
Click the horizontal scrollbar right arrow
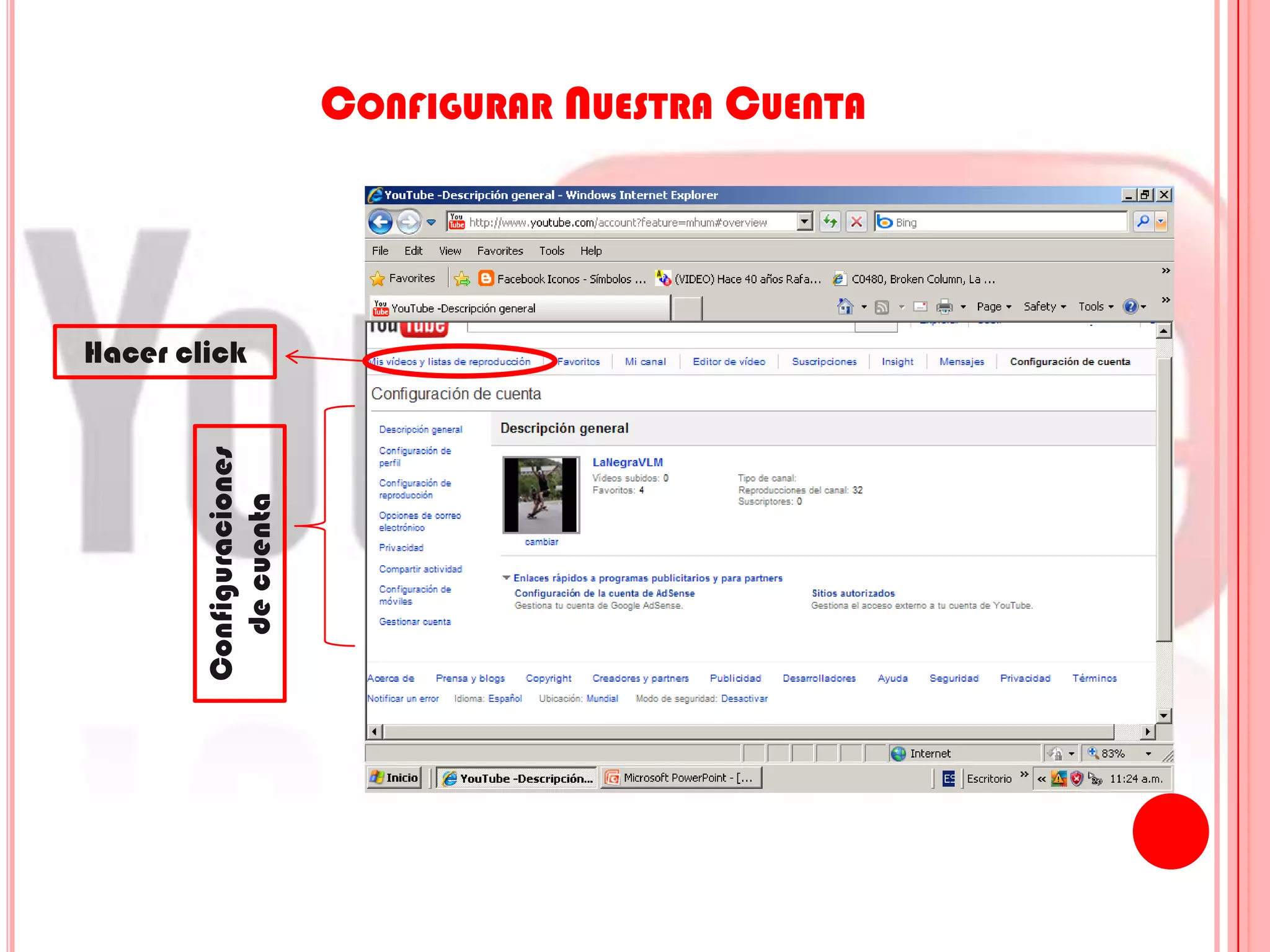point(1148,732)
